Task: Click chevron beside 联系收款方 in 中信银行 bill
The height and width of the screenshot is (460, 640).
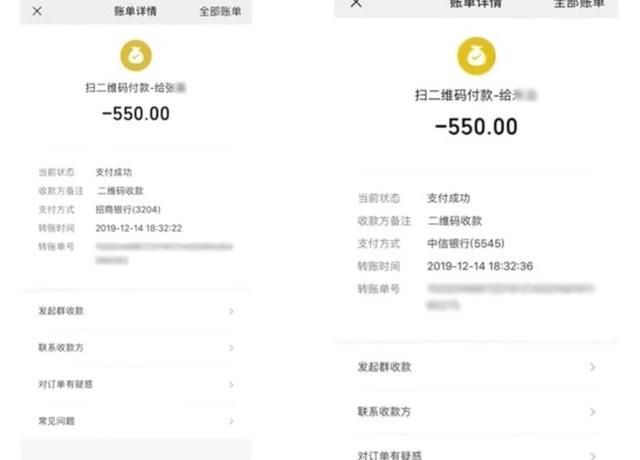Action: click(x=593, y=412)
